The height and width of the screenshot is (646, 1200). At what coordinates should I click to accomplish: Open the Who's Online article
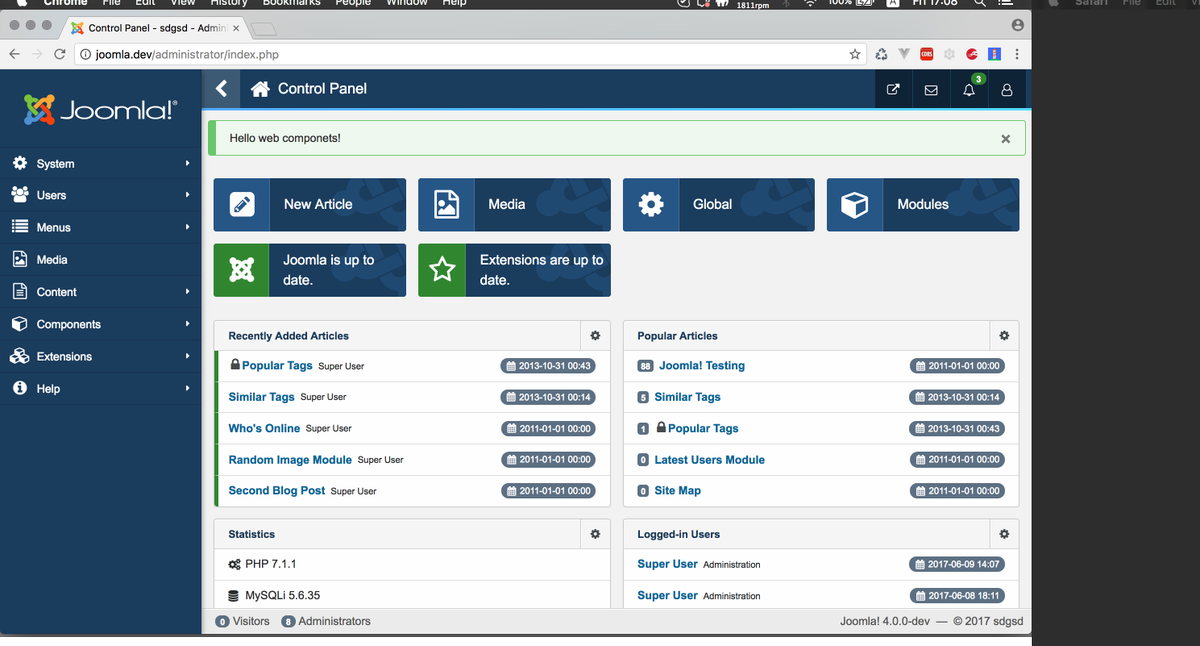[x=264, y=428]
